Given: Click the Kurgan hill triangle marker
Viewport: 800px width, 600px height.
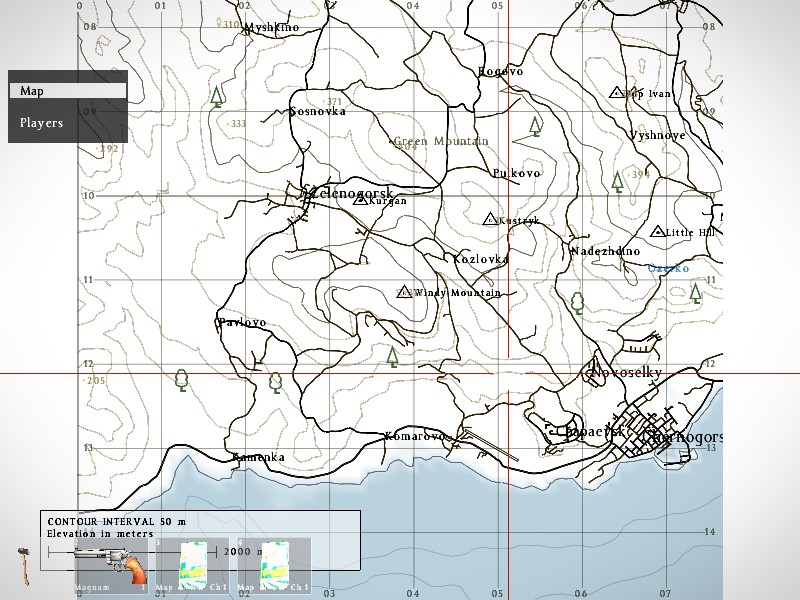Looking at the screenshot, I should point(361,199).
